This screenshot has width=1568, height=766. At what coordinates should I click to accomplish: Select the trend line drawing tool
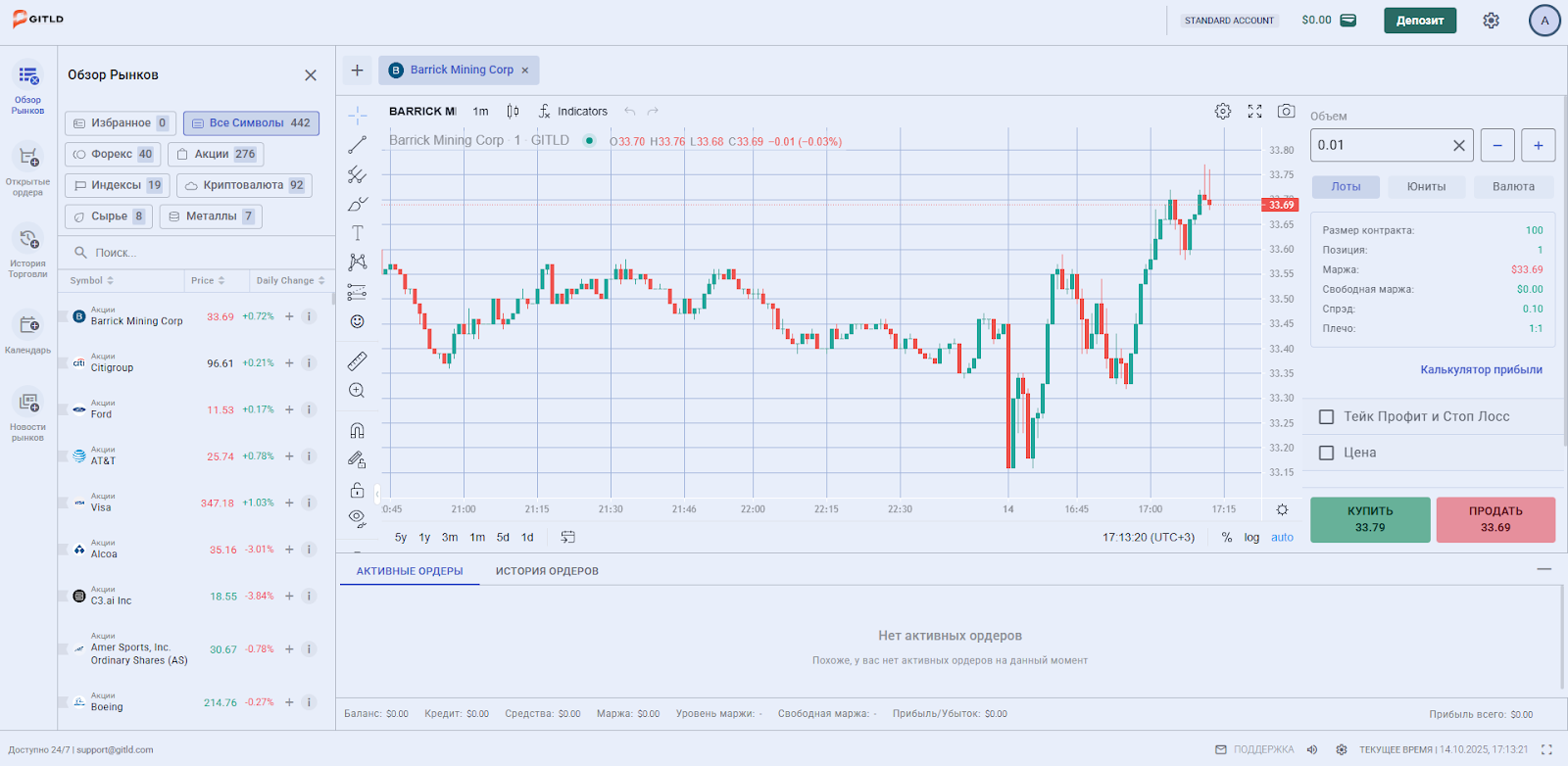(358, 145)
